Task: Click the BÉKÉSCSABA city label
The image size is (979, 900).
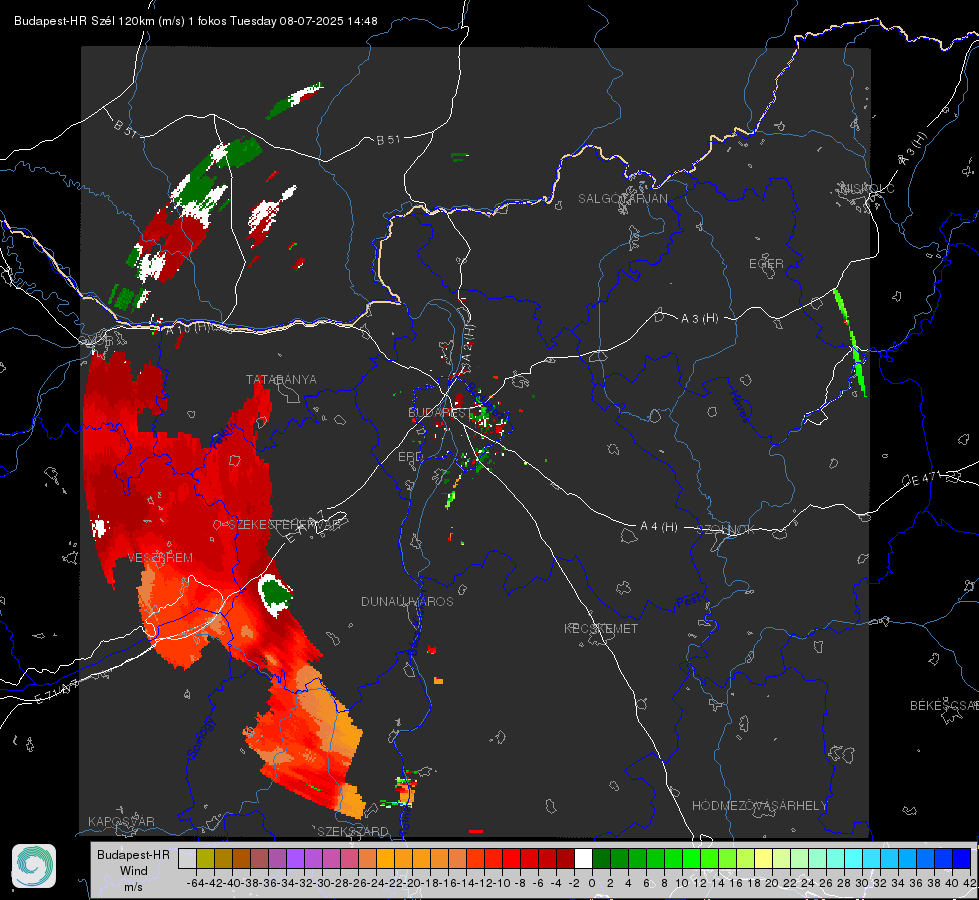Action: pos(944,705)
